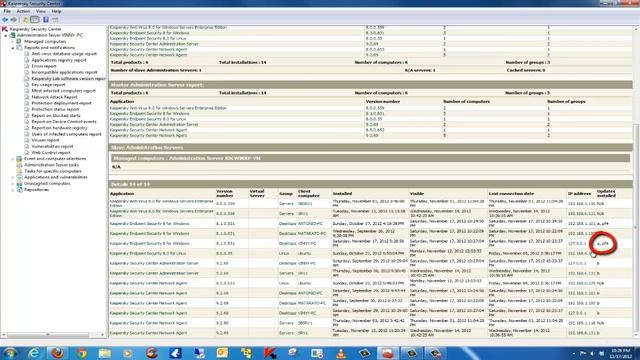Open Chrome from the taskbar

pyautogui.click(x=81, y=353)
